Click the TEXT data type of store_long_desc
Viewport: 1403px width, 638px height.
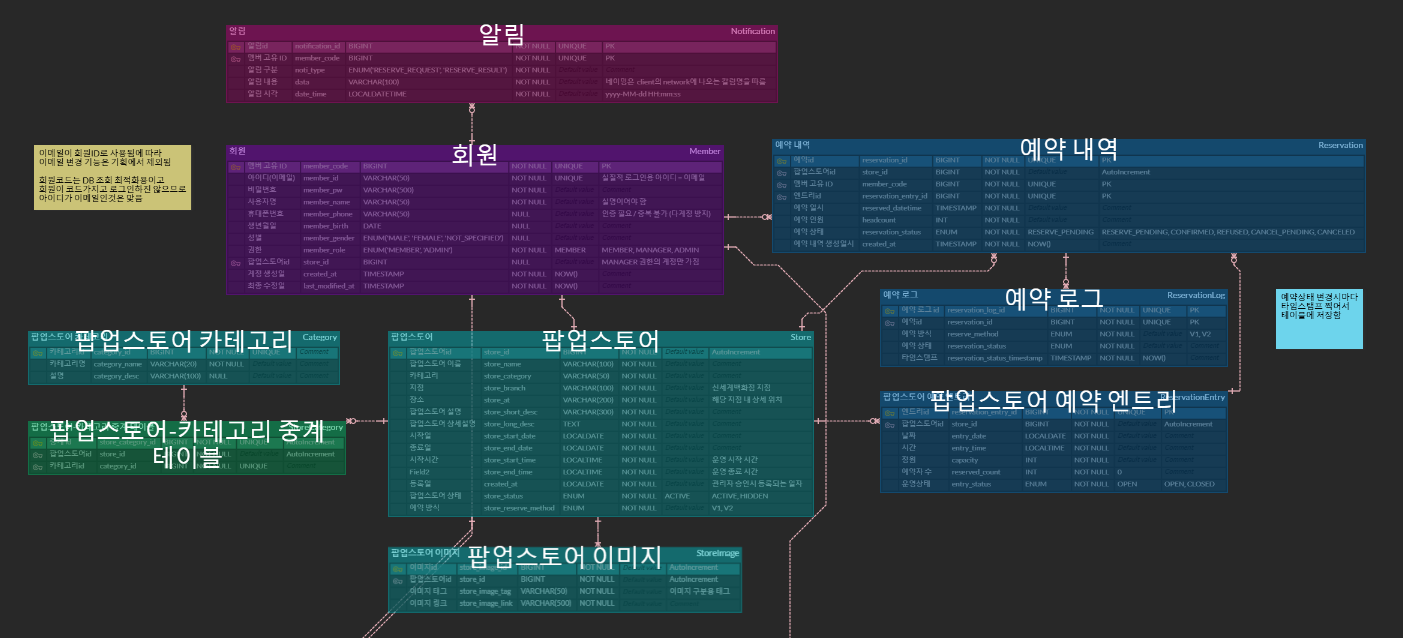572,424
